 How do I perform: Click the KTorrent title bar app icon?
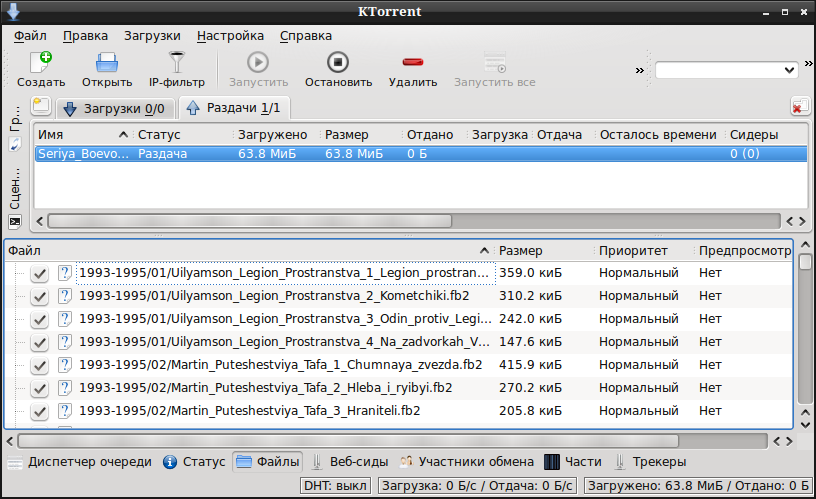tap(14, 11)
